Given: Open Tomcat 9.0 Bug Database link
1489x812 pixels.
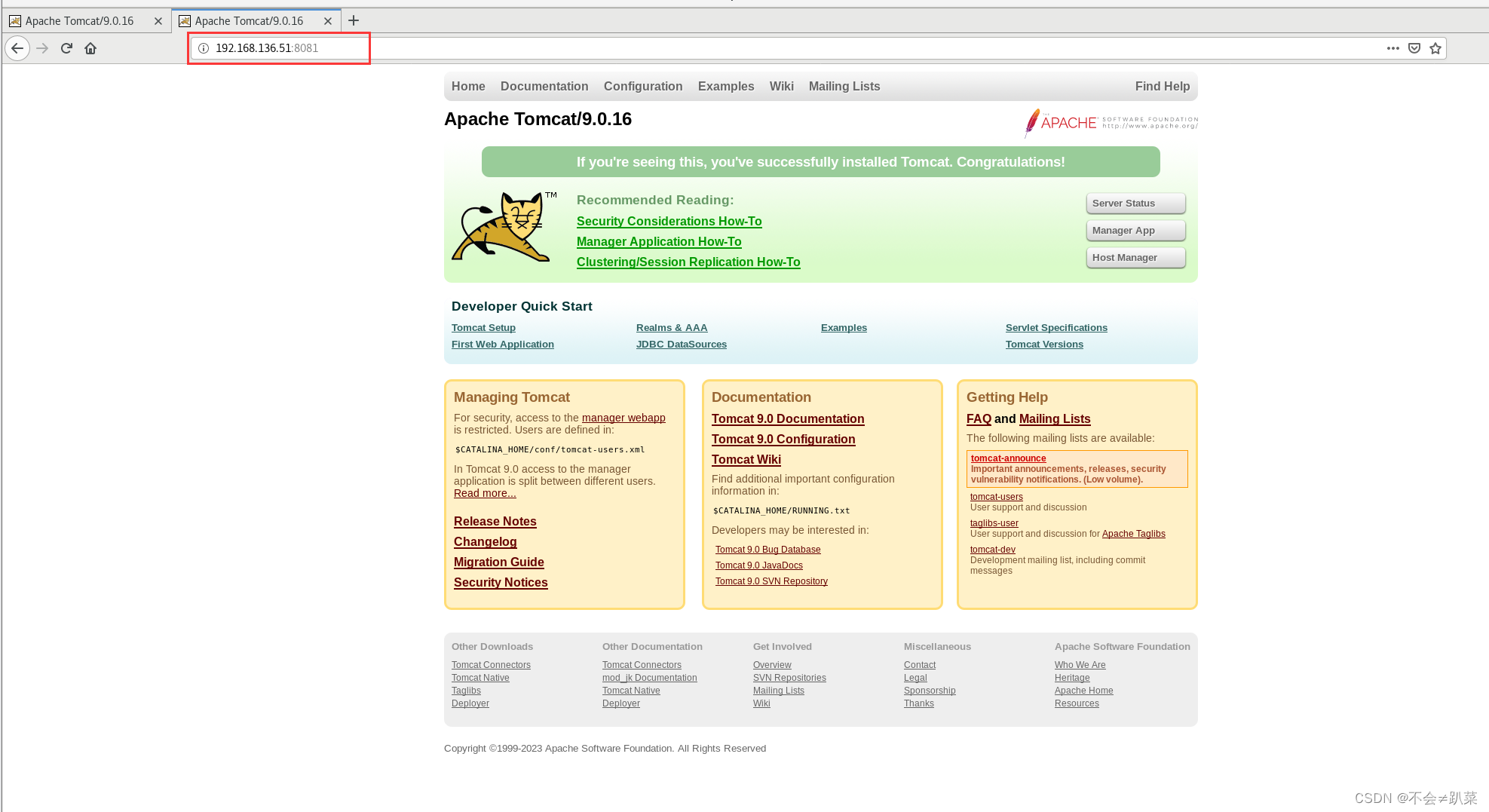Looking at the screenshot, I should (768, 550).
